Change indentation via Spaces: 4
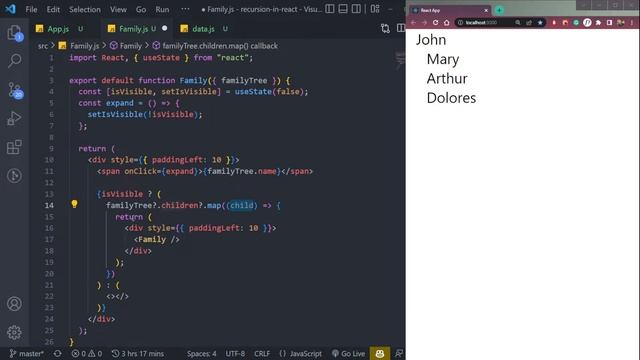Image resolution: width=640 pixels, height=360 pixels. (x=202, y=353)
